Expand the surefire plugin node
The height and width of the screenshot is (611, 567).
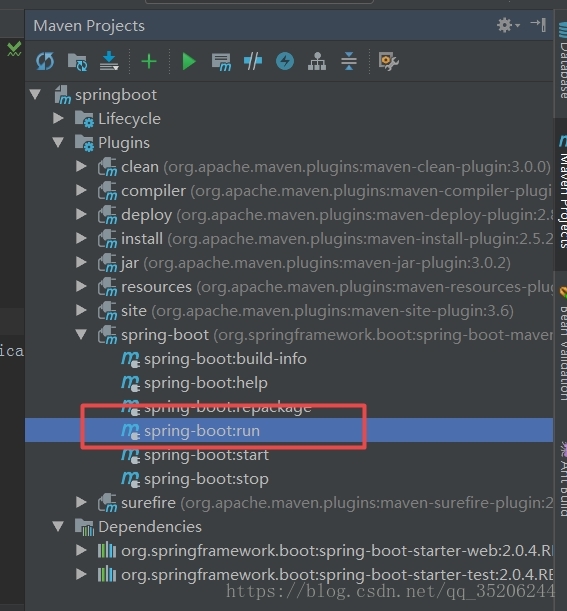pos(81,502)
